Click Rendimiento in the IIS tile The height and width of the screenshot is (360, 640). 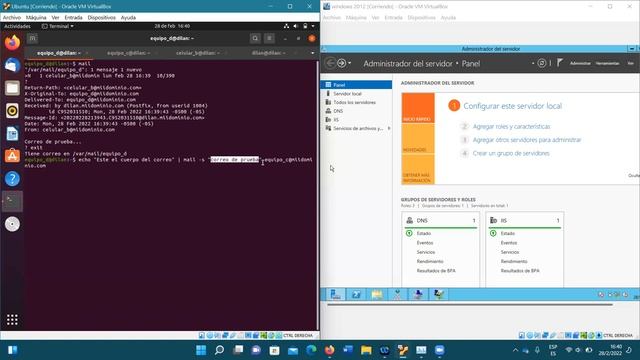(514, 261)
